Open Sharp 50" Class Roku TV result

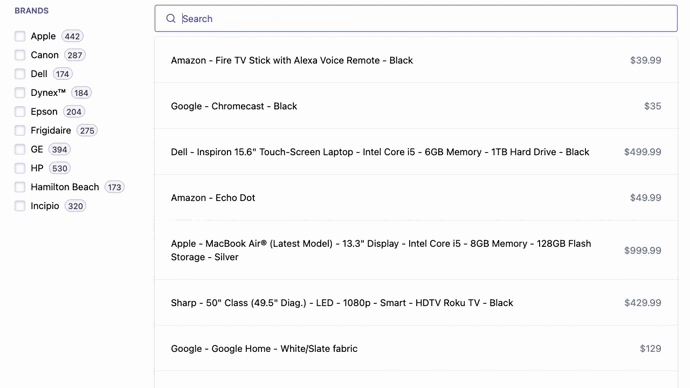[416, 303]
